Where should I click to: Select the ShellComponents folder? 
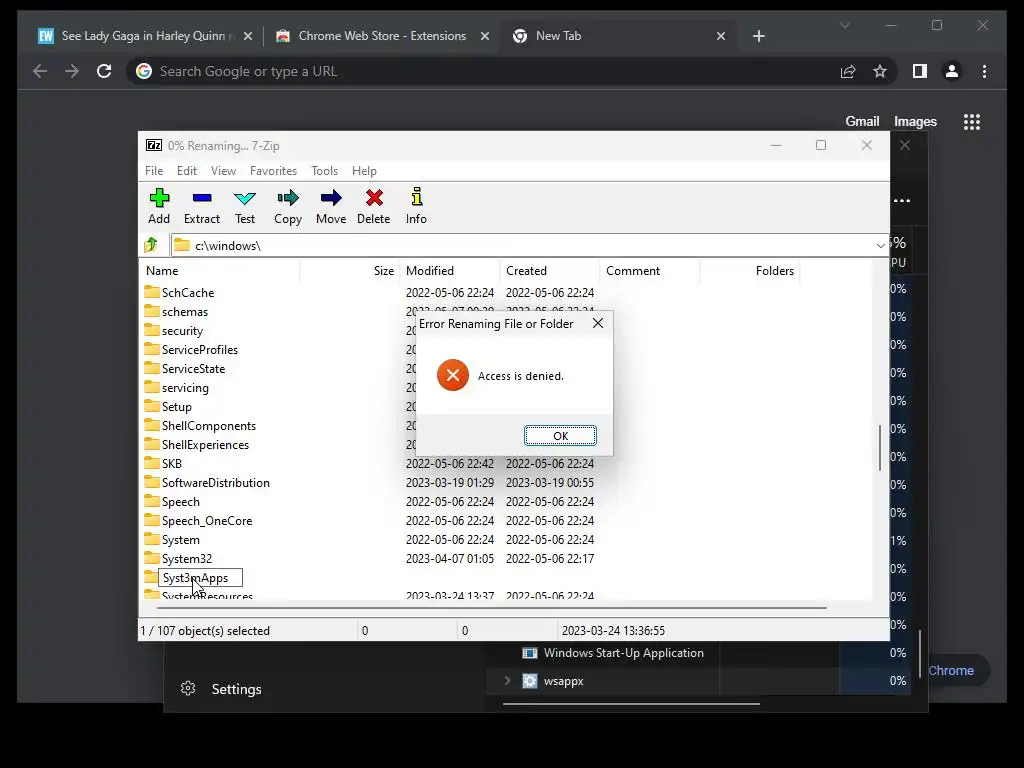209,426
